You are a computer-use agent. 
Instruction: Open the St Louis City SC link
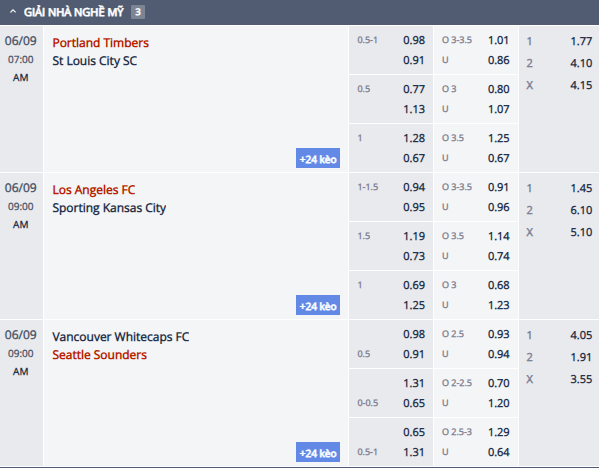[x=95, y=61]
